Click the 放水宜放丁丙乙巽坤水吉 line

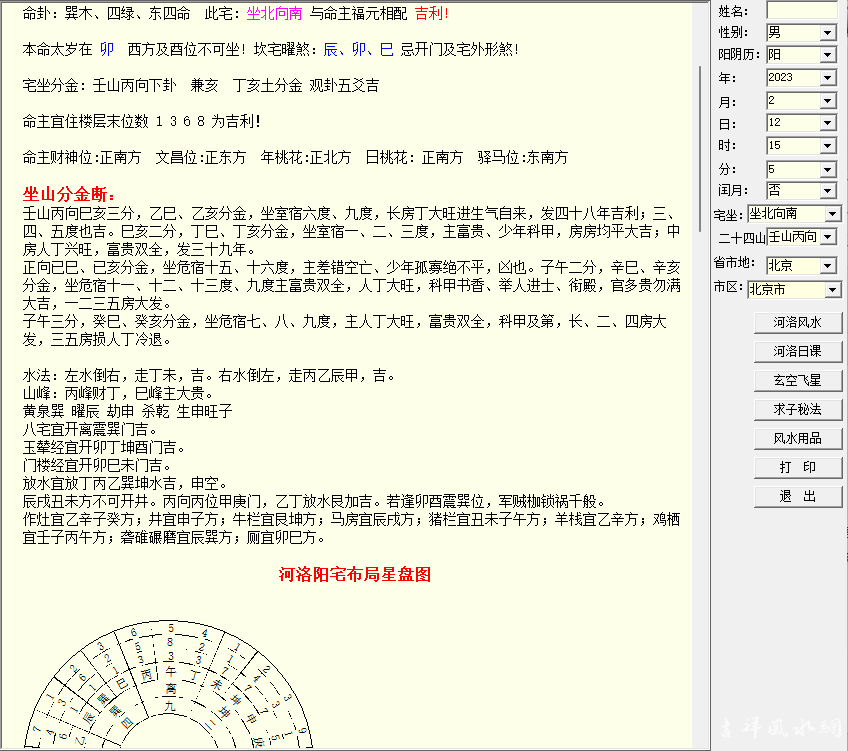(x=125, y=483)
